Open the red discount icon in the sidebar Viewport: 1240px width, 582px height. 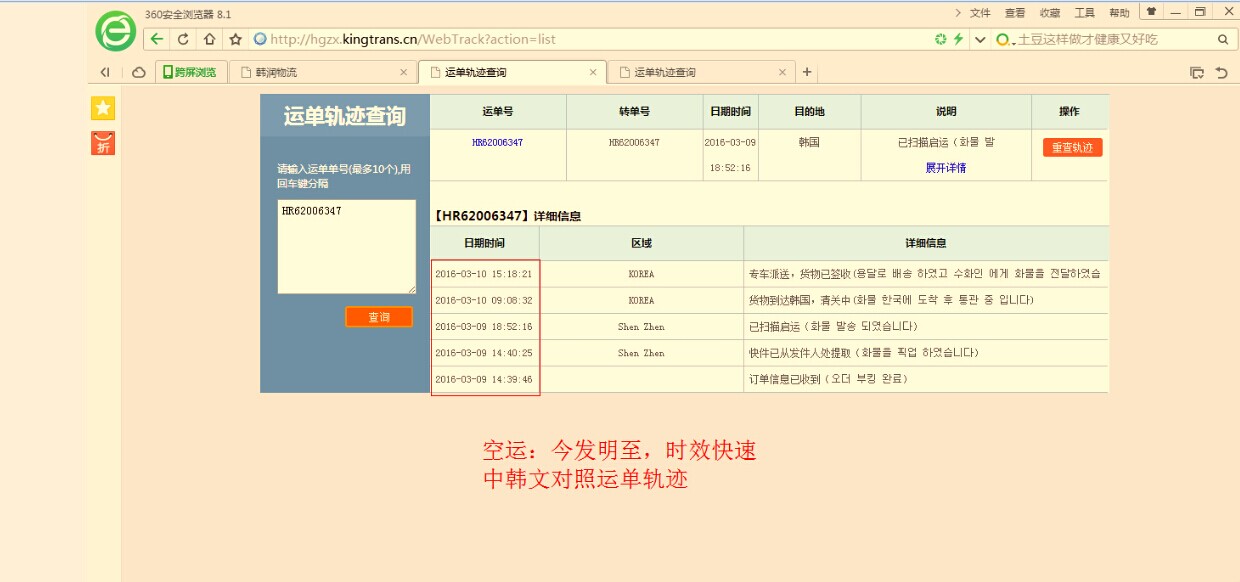103,143
